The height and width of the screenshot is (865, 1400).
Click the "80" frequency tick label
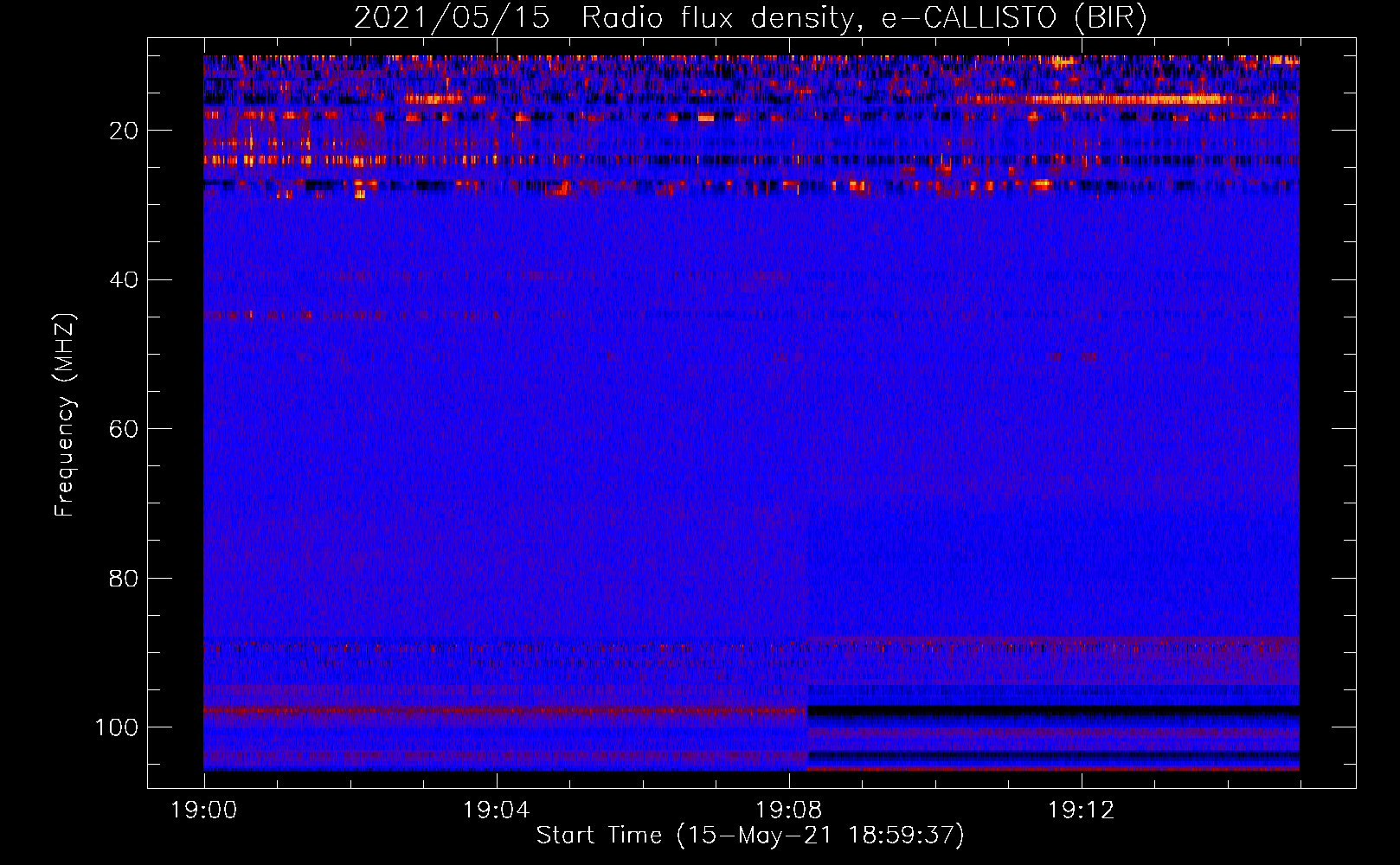(x=124, y=578)
